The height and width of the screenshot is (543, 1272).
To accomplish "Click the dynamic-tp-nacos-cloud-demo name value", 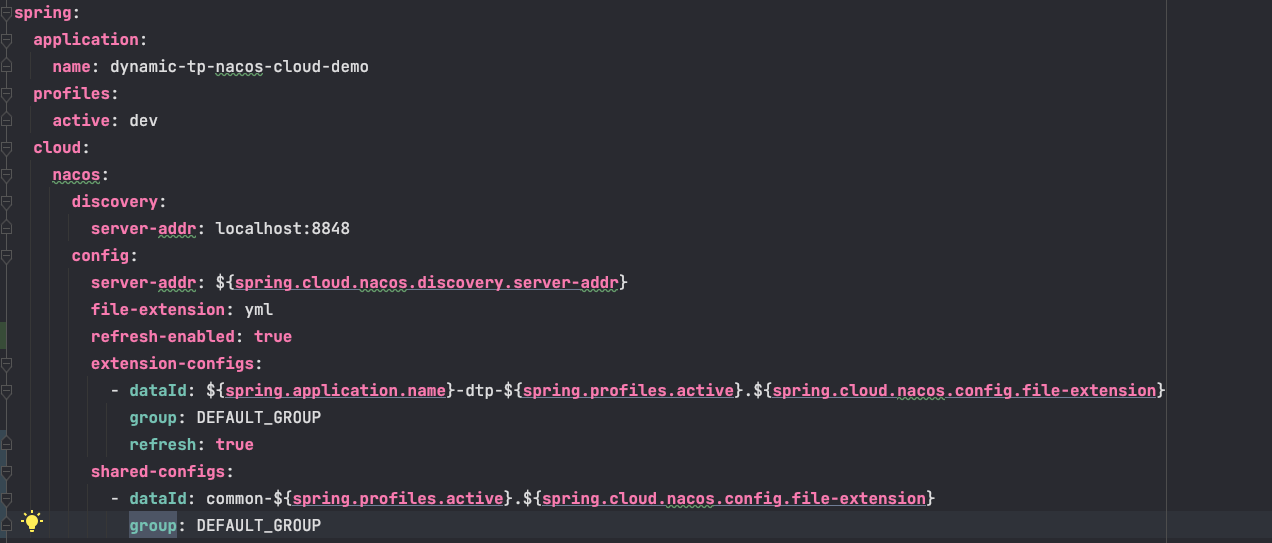I will click(239, 67).
